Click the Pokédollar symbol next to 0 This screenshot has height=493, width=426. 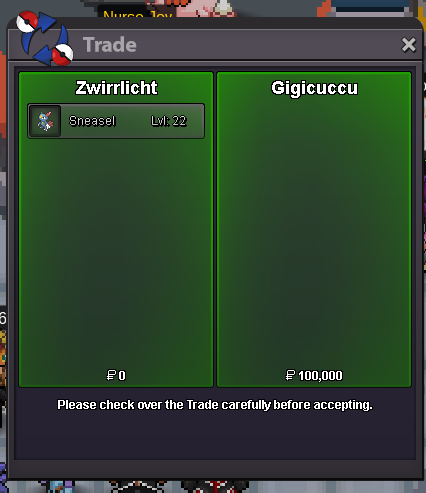(x=111, y=375)
